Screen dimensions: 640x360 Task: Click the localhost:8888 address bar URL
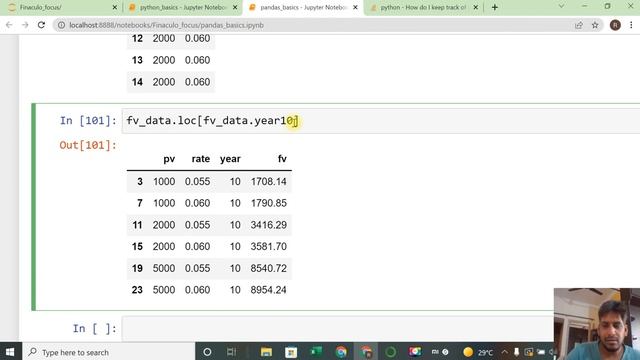coord(167,25)
